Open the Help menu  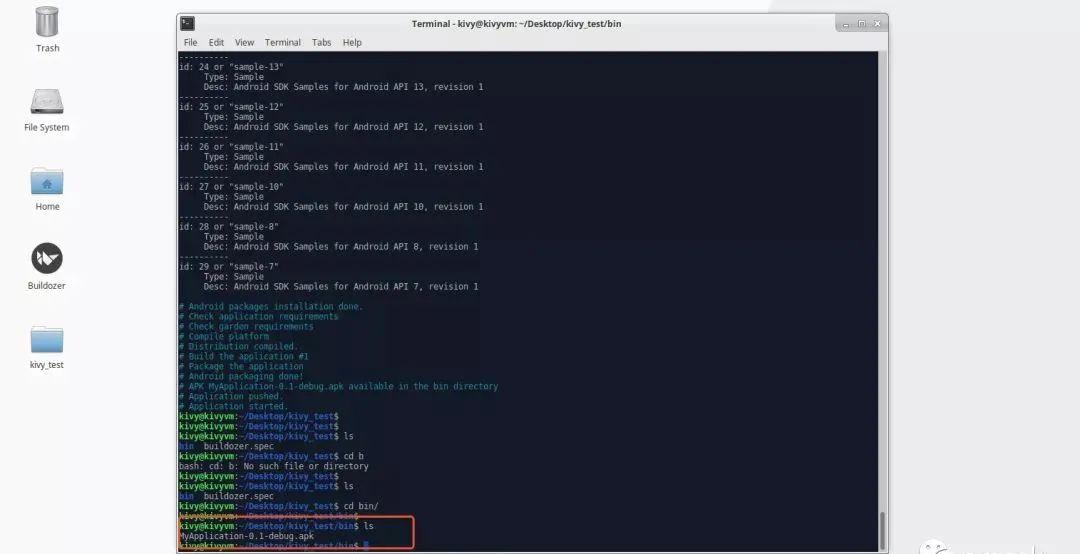(352, 43)
